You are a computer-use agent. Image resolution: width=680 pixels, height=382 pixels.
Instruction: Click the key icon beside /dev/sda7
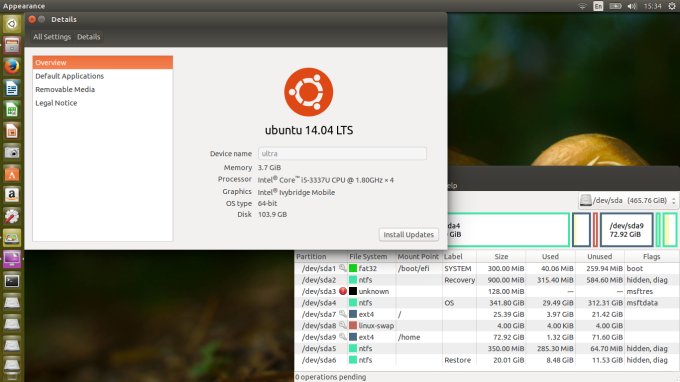coord(343,314)
